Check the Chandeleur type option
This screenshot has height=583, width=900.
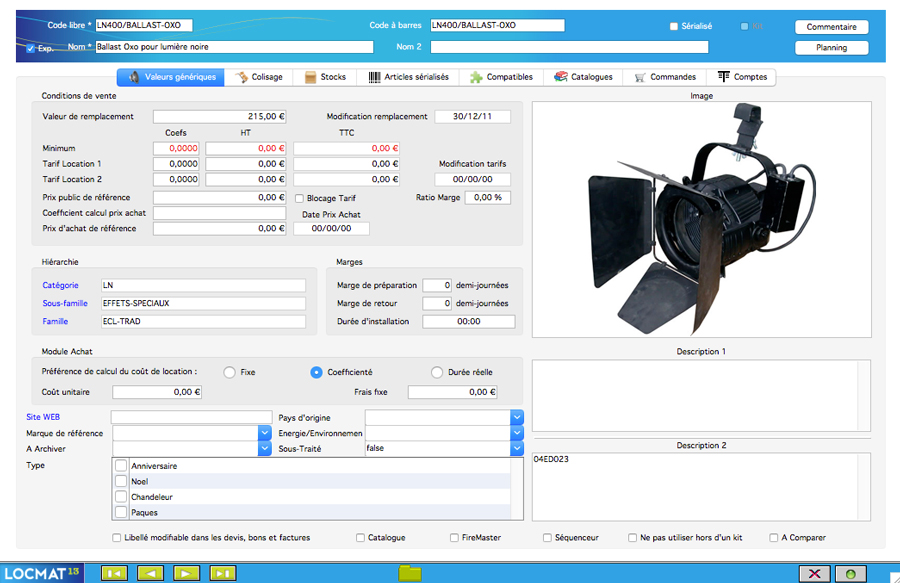[121, 496]
